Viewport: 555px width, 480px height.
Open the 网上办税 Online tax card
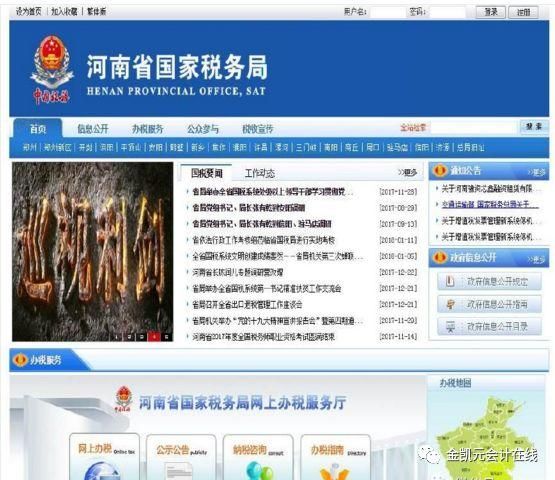click(105, 457)
